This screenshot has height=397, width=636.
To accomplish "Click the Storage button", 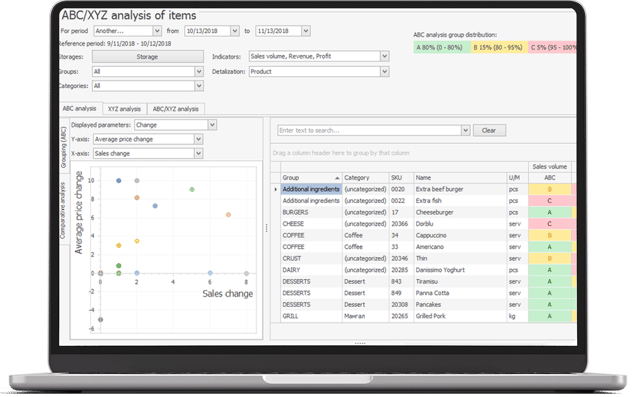I will (x=147, y=57).
